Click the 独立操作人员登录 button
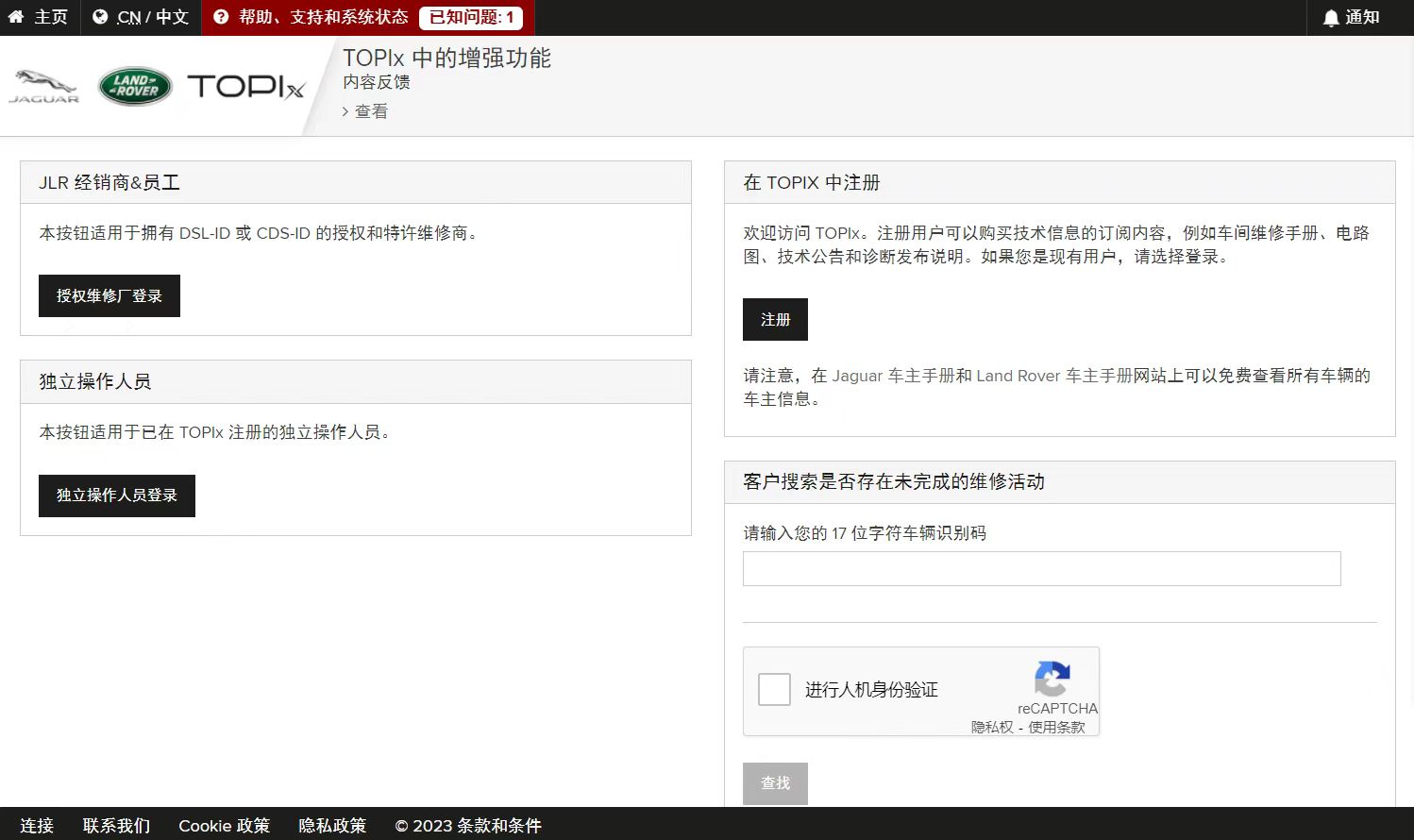Image resolution: width=1414 pixels, height=840 pixels. [x=117, y=496]
